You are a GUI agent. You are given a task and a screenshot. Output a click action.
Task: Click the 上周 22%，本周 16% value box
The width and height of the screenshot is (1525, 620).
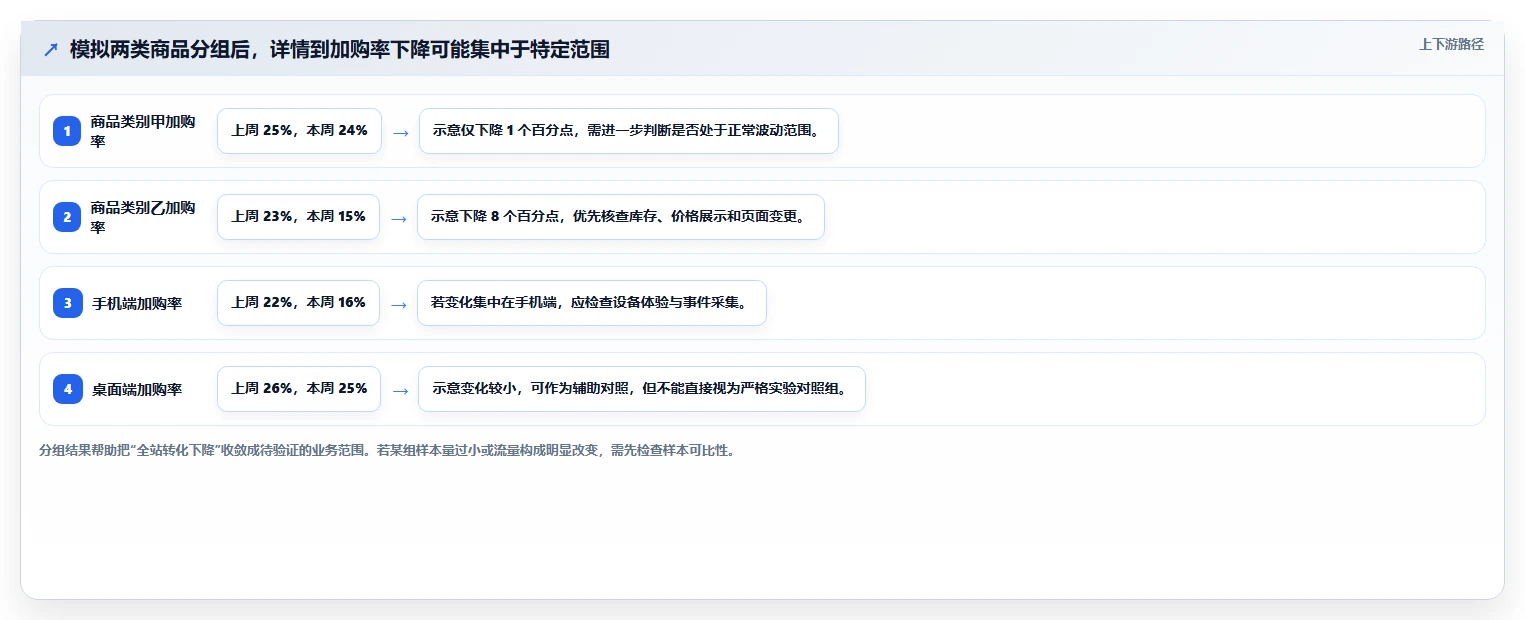(298, 303)
